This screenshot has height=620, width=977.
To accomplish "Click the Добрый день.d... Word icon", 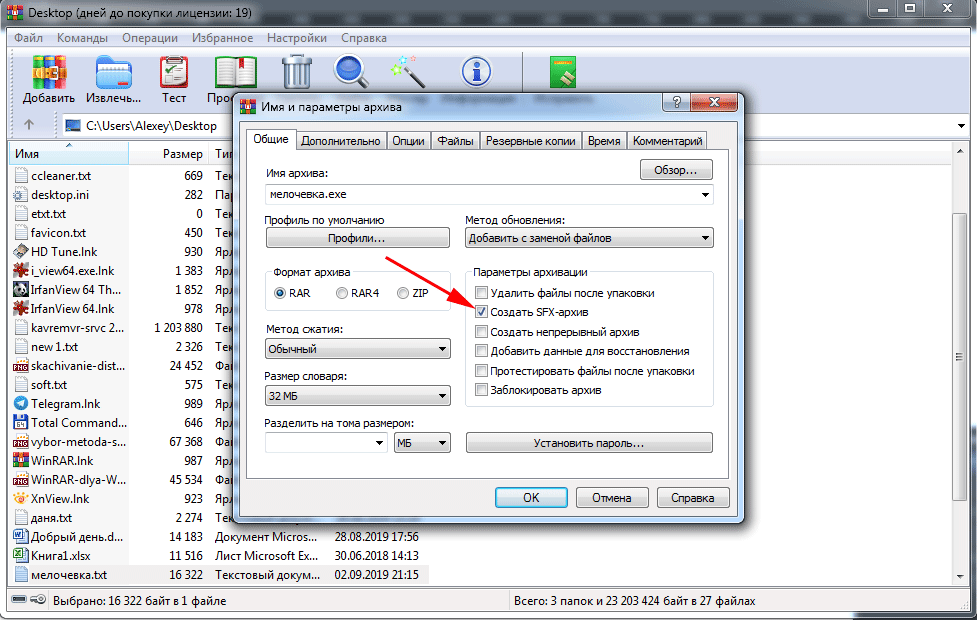I will click(x=21, y=537).
